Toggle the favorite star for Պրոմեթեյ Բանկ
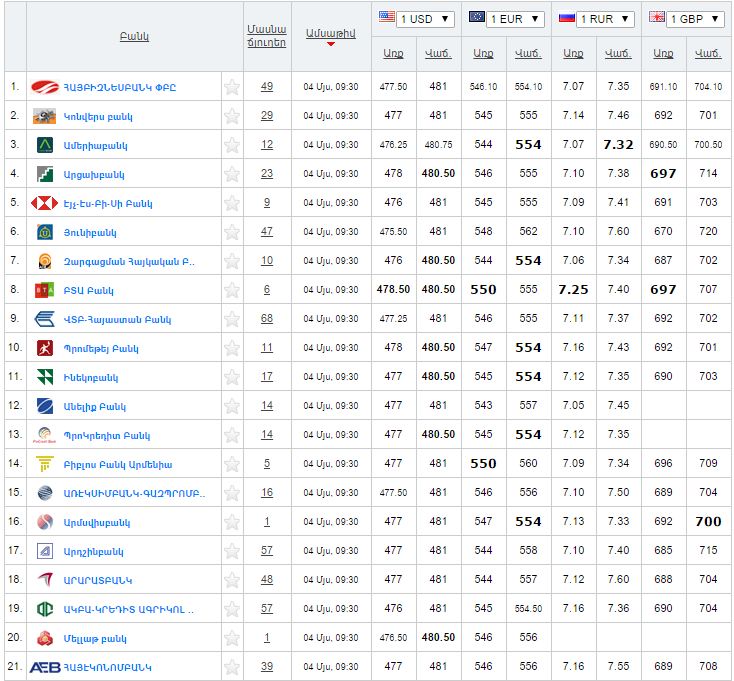Image resolution: width=734 pixels, height=681 pixels. [232, 348]
